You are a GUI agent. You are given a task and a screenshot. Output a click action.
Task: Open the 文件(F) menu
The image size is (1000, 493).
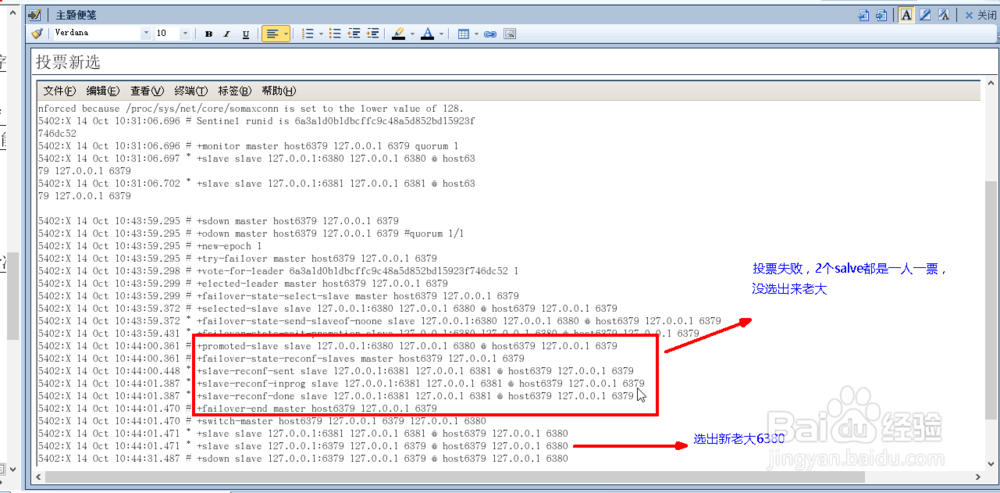coord(59,91)
